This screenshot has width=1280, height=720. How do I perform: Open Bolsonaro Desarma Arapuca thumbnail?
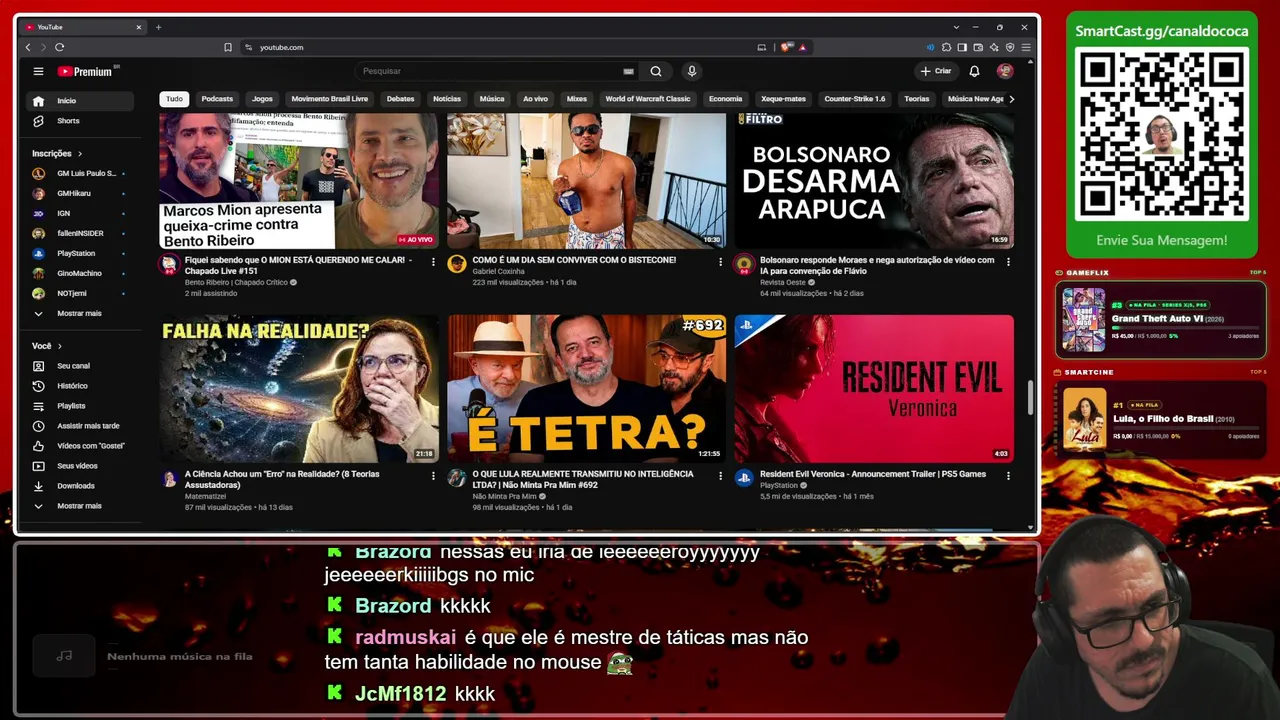(874, 180)
